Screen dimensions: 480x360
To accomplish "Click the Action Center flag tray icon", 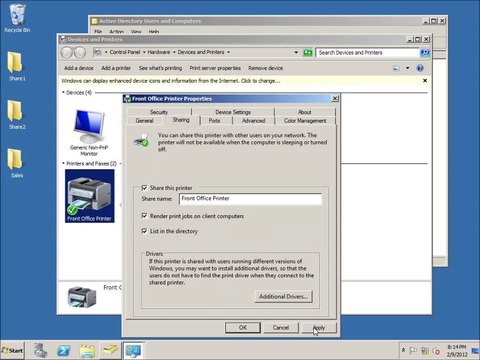I will [x=413, y=351].
